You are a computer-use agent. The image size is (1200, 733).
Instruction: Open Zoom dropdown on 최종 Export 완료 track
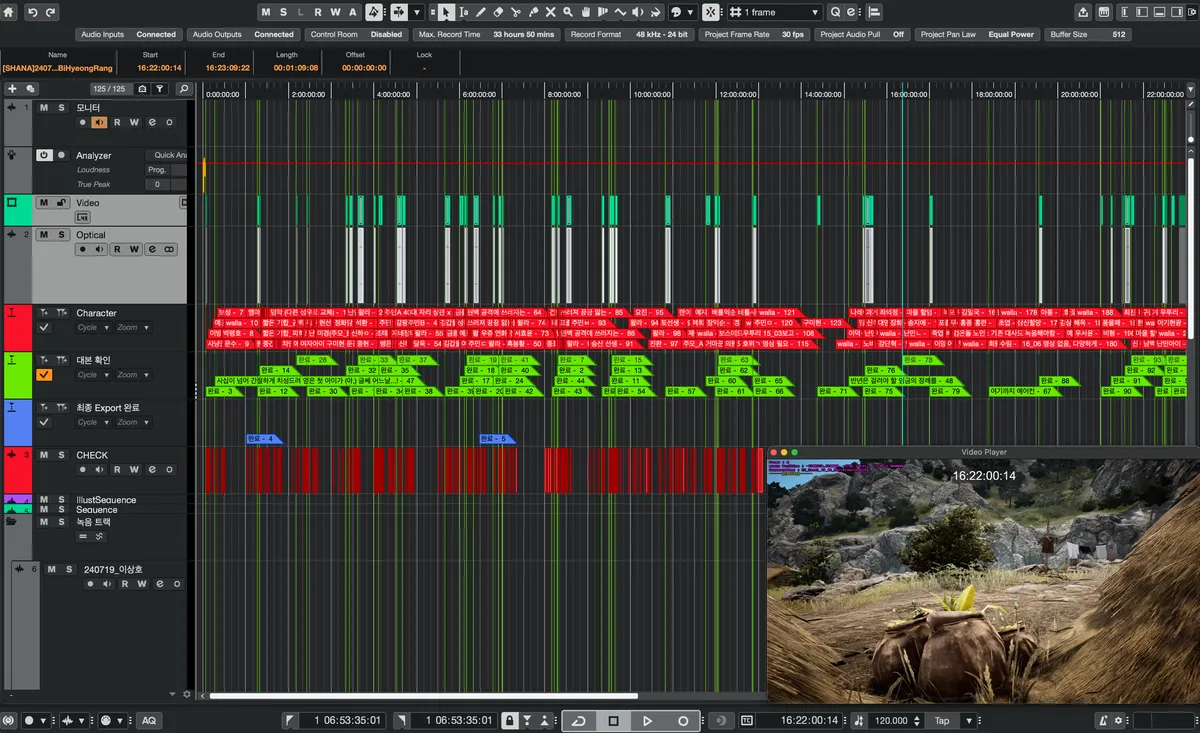tap(133, 423)
